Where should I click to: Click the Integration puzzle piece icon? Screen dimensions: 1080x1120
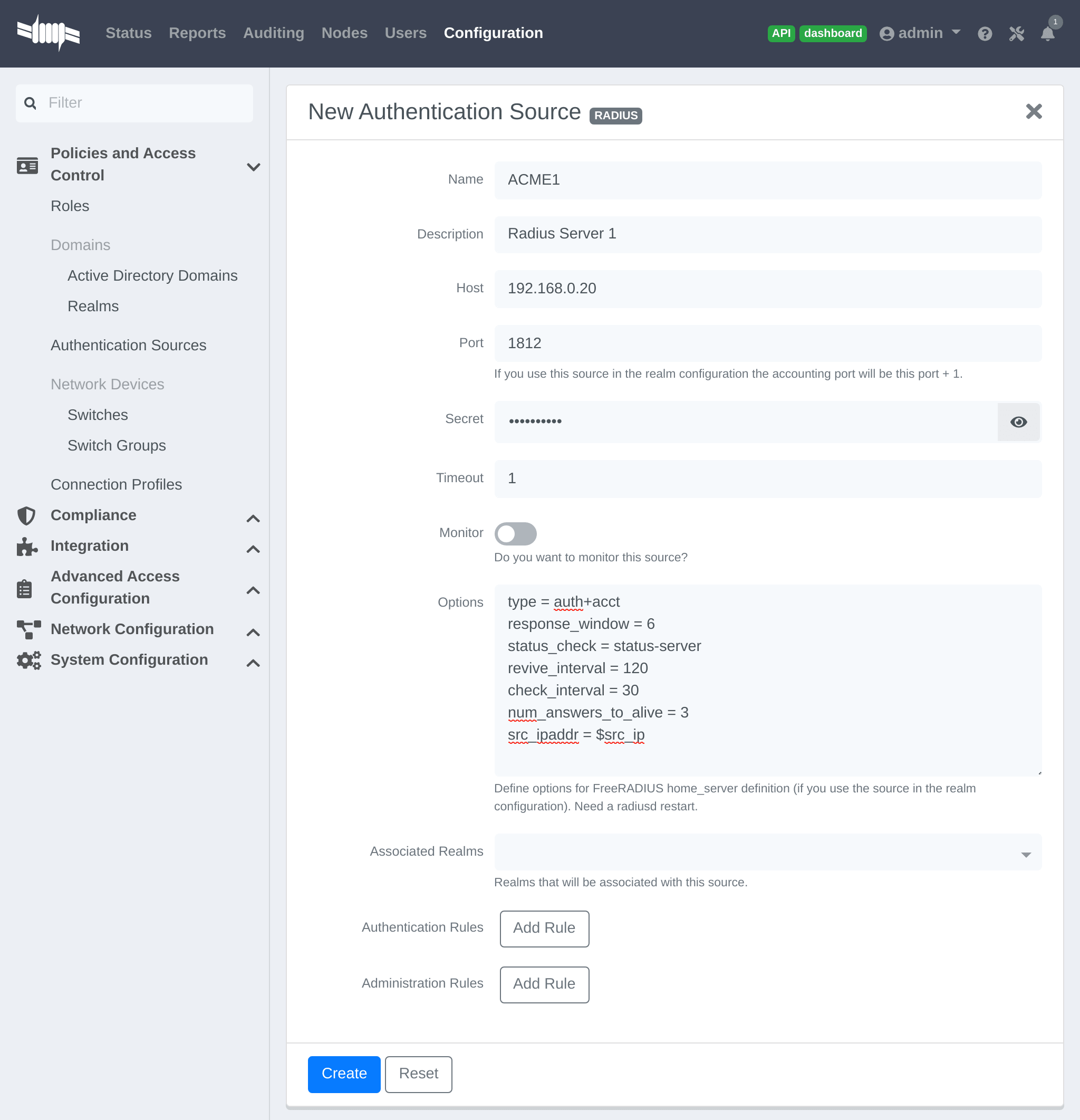click(26, 547)
